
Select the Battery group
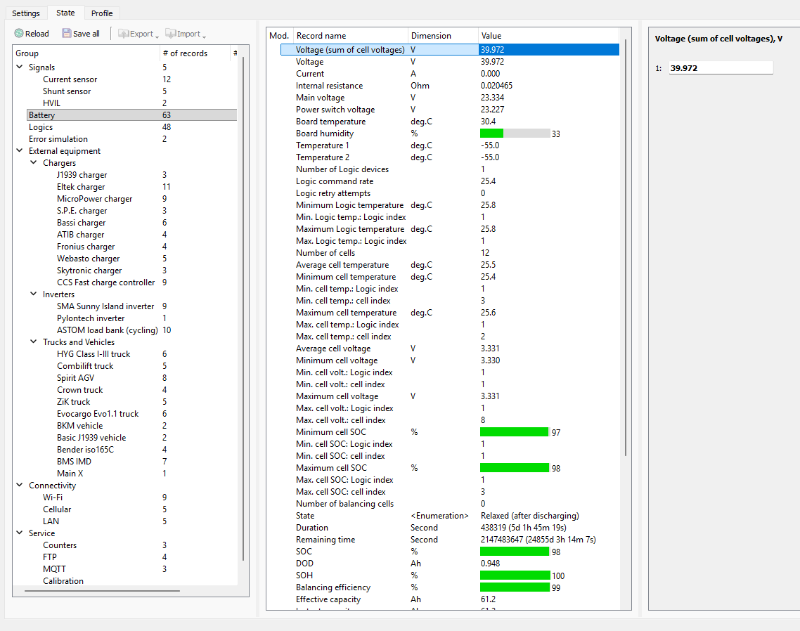[132, 115]
